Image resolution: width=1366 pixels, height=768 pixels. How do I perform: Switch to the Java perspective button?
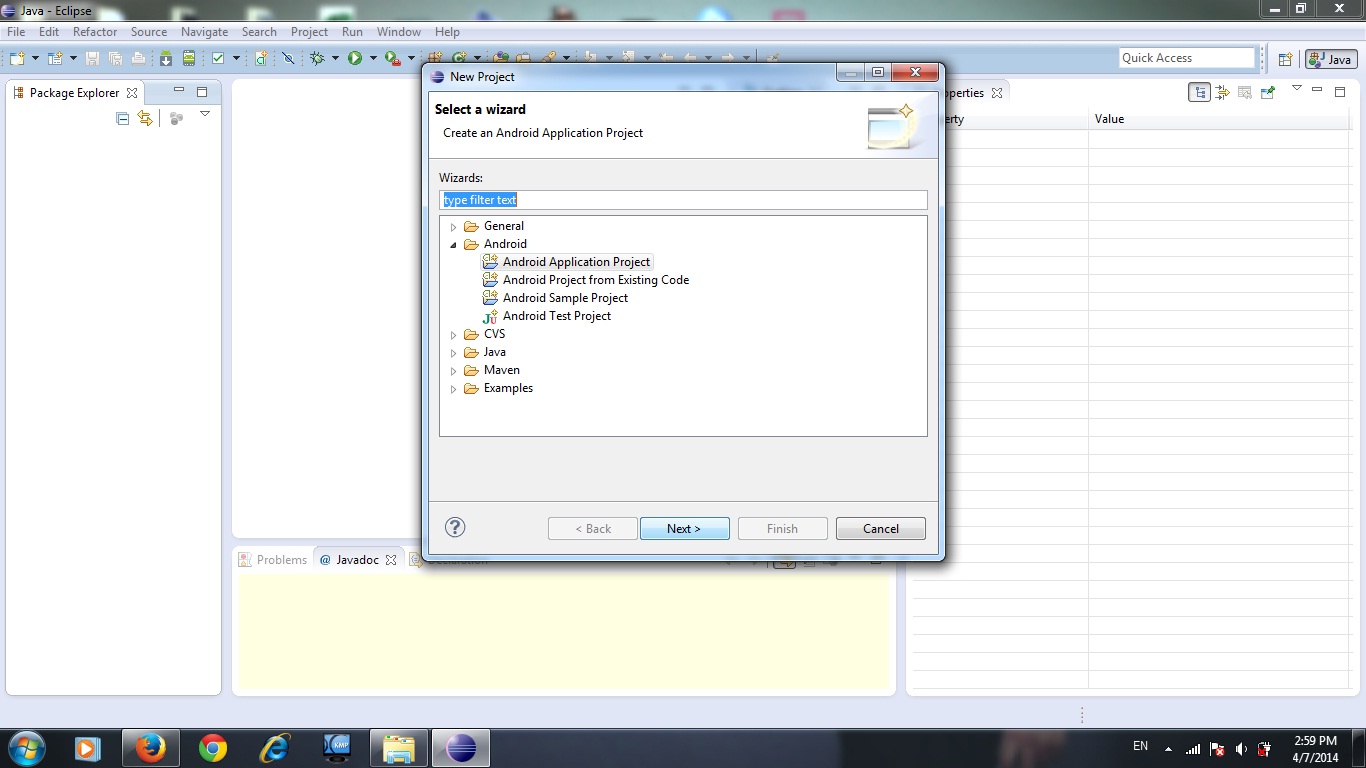[1331, 59]
